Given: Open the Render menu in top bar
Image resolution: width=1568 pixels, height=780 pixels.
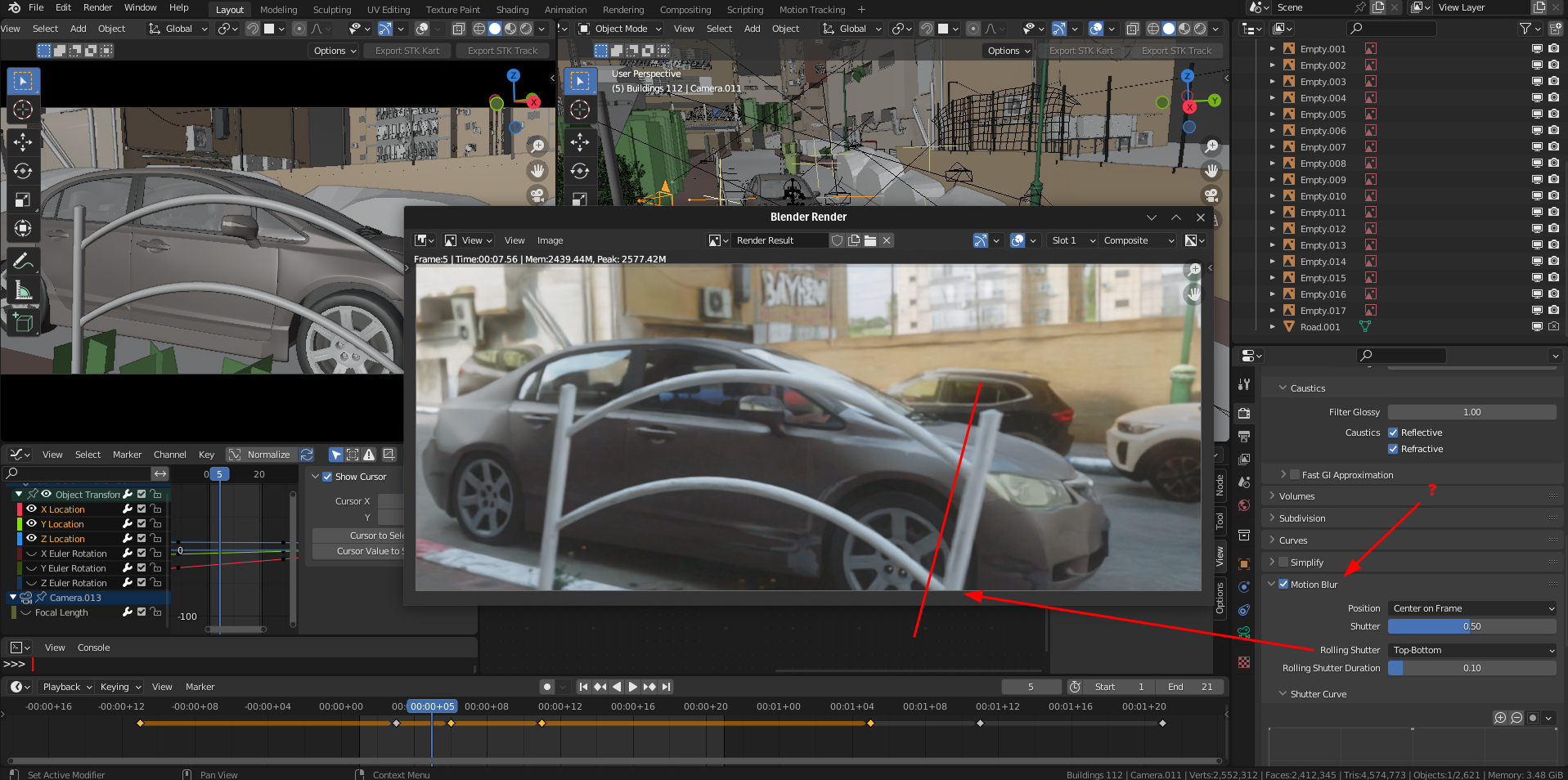Looking at the screenshot, I should tap(98, 7).
